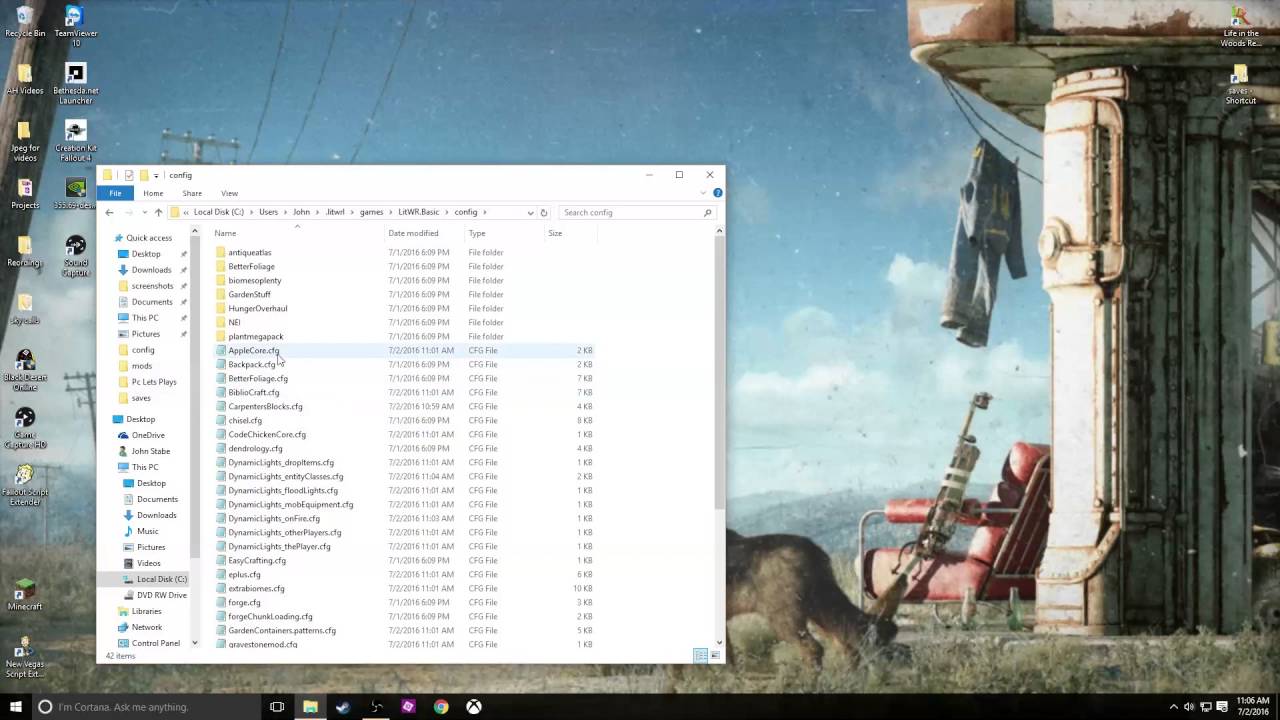The width and height of the screenshot is (1280, 720).
Task: Select Life in the Woods desktop icon
Action: click(x=1240, y=27)
